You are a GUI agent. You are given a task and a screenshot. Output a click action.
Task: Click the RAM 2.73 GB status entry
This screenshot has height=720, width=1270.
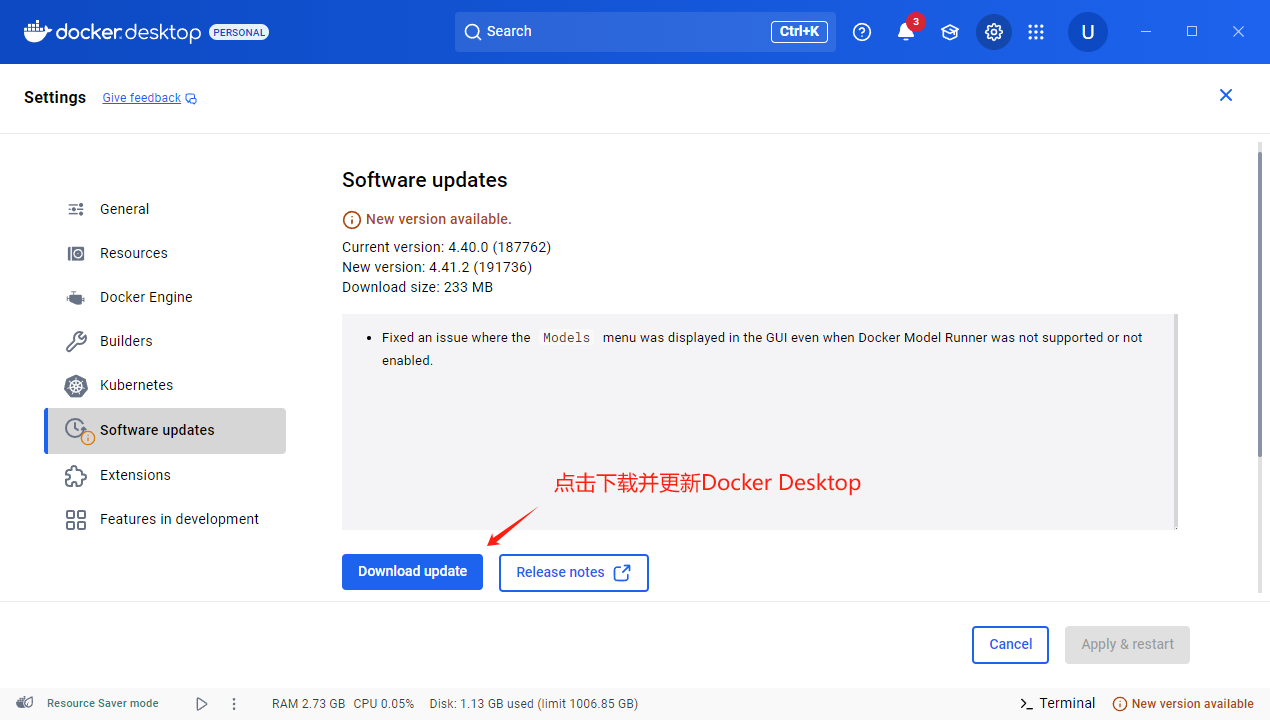pyautogui.click(x=309, y=704)
